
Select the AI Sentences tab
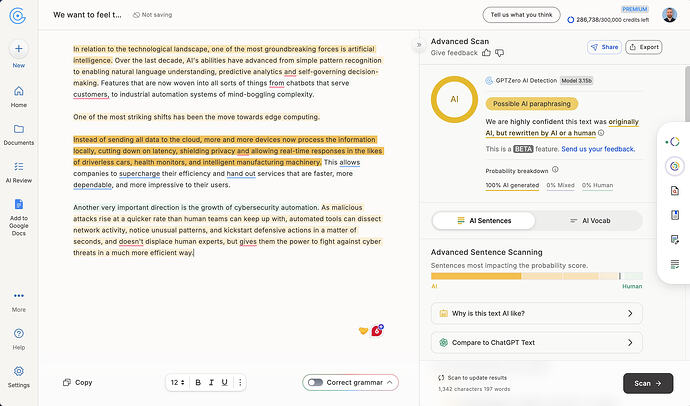tap(484, 220)
